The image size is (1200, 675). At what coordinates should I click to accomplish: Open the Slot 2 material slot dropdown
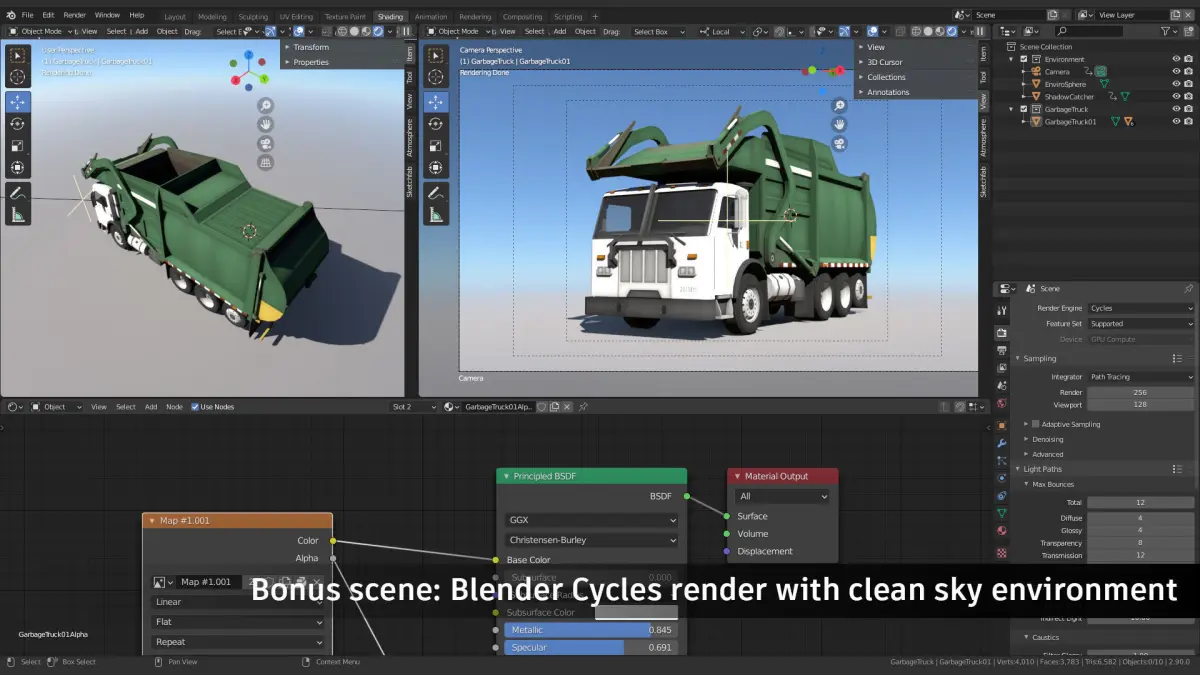[x=413, y=407]
